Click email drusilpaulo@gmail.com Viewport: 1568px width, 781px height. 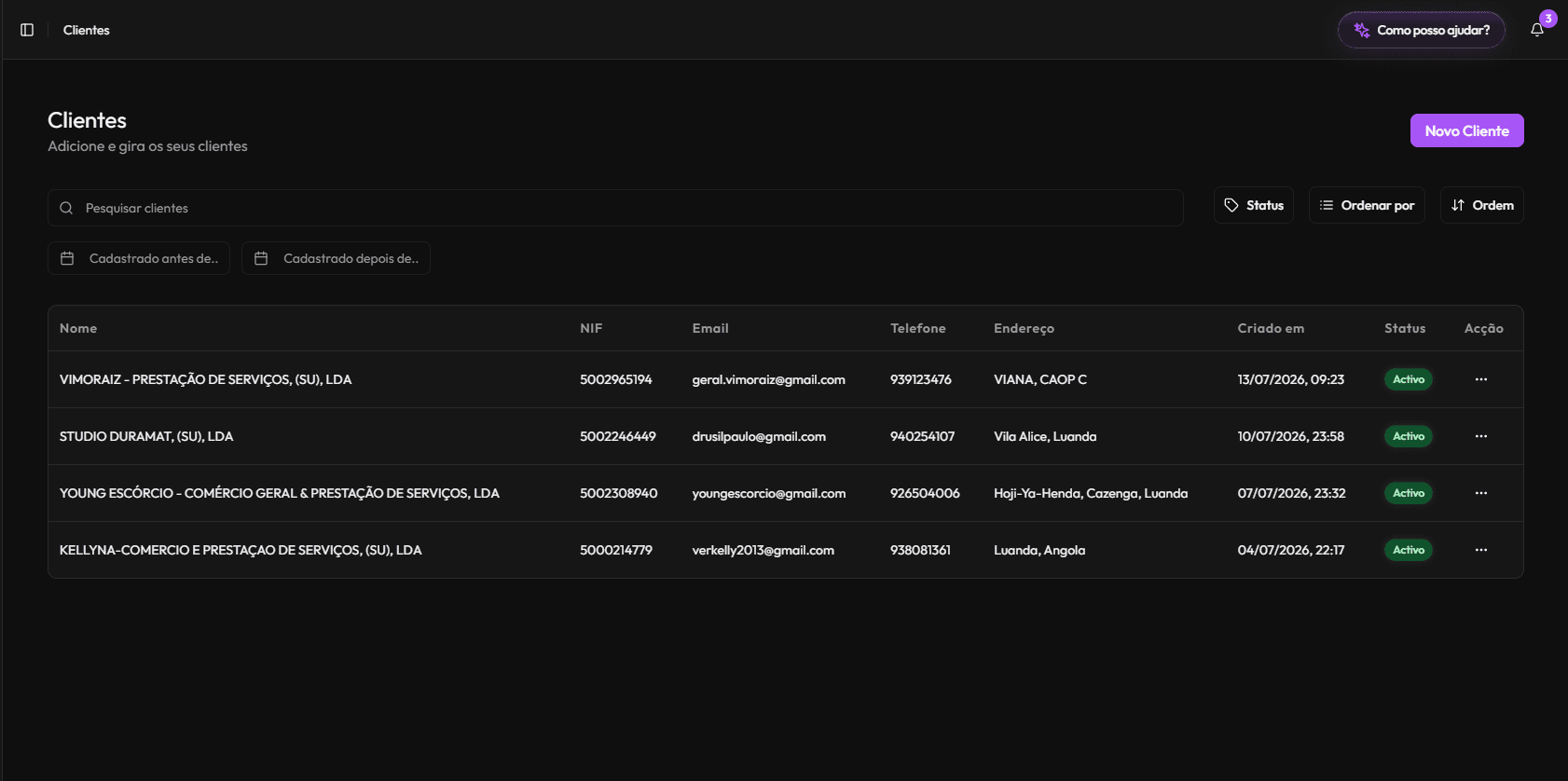pyautogui.click(x=759, y=436)
